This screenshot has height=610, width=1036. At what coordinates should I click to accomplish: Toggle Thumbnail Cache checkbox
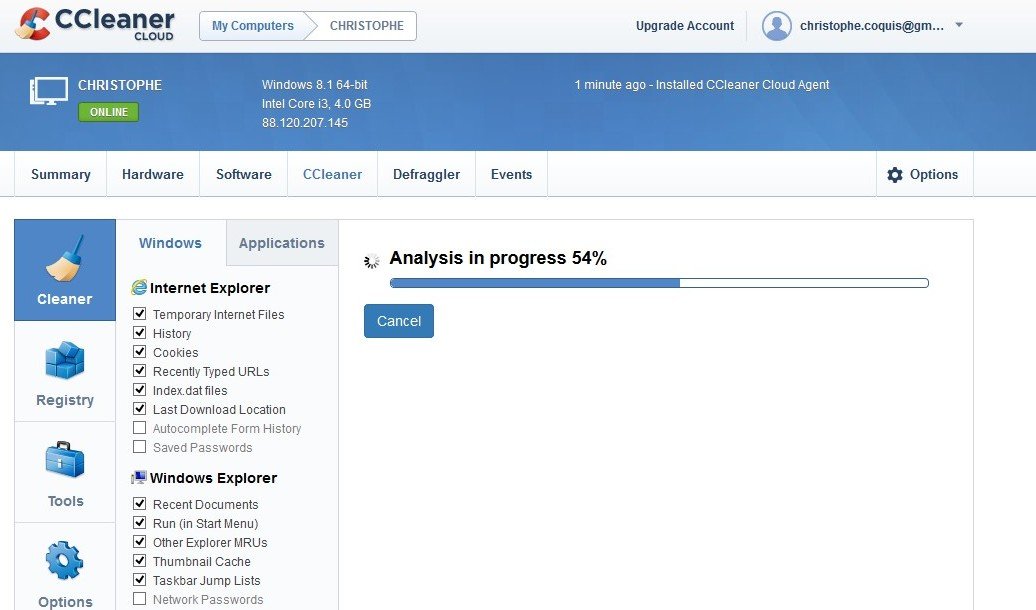click(x=139, y=560)
